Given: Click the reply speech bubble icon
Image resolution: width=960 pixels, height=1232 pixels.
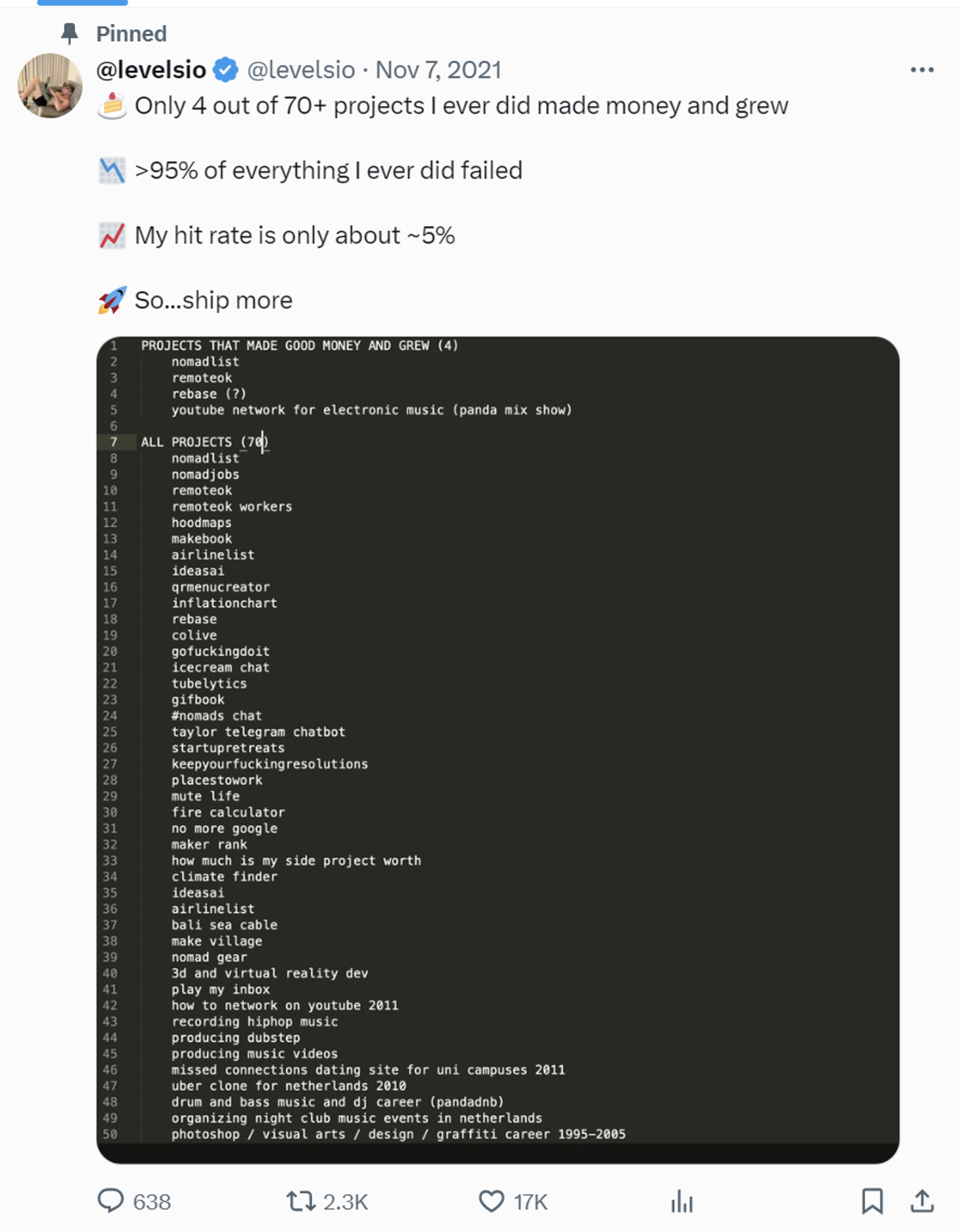Looking at the screenshot, I should [110, 1201].
